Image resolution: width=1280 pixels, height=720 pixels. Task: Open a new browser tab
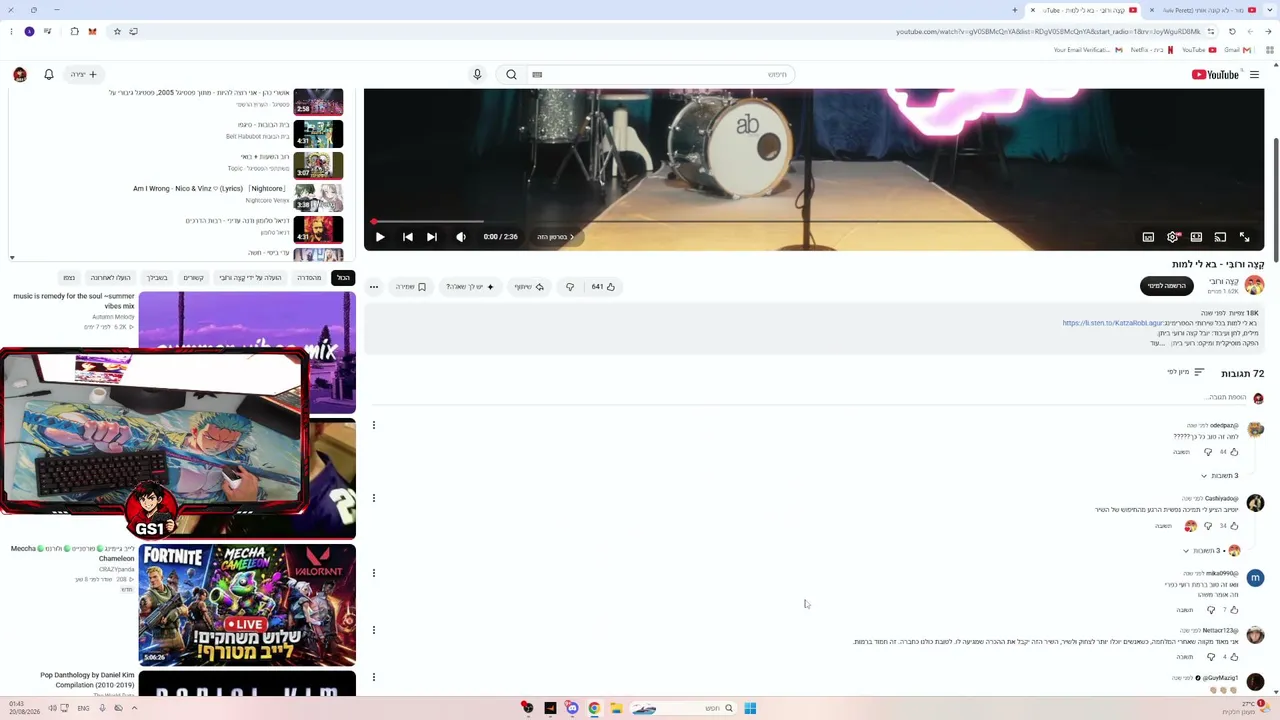pyautogui.click(x=1015, y=10)
